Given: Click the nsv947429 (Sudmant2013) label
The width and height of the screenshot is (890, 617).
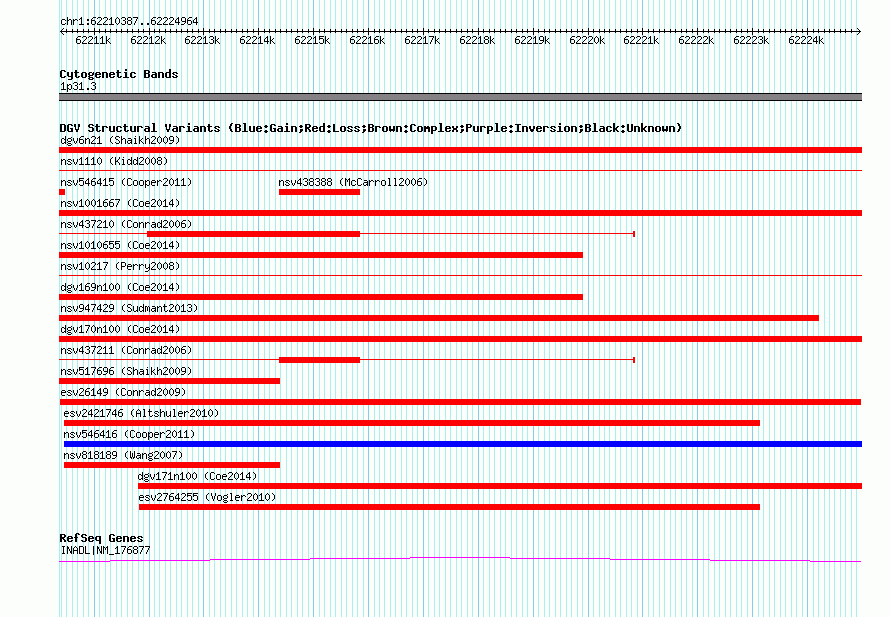Looking at the screenshot, I should [129, 308].
